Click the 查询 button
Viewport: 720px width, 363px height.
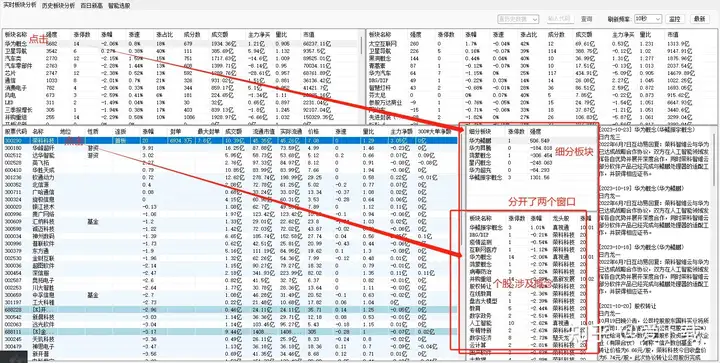pyautogui.click(x=586, y=19)
